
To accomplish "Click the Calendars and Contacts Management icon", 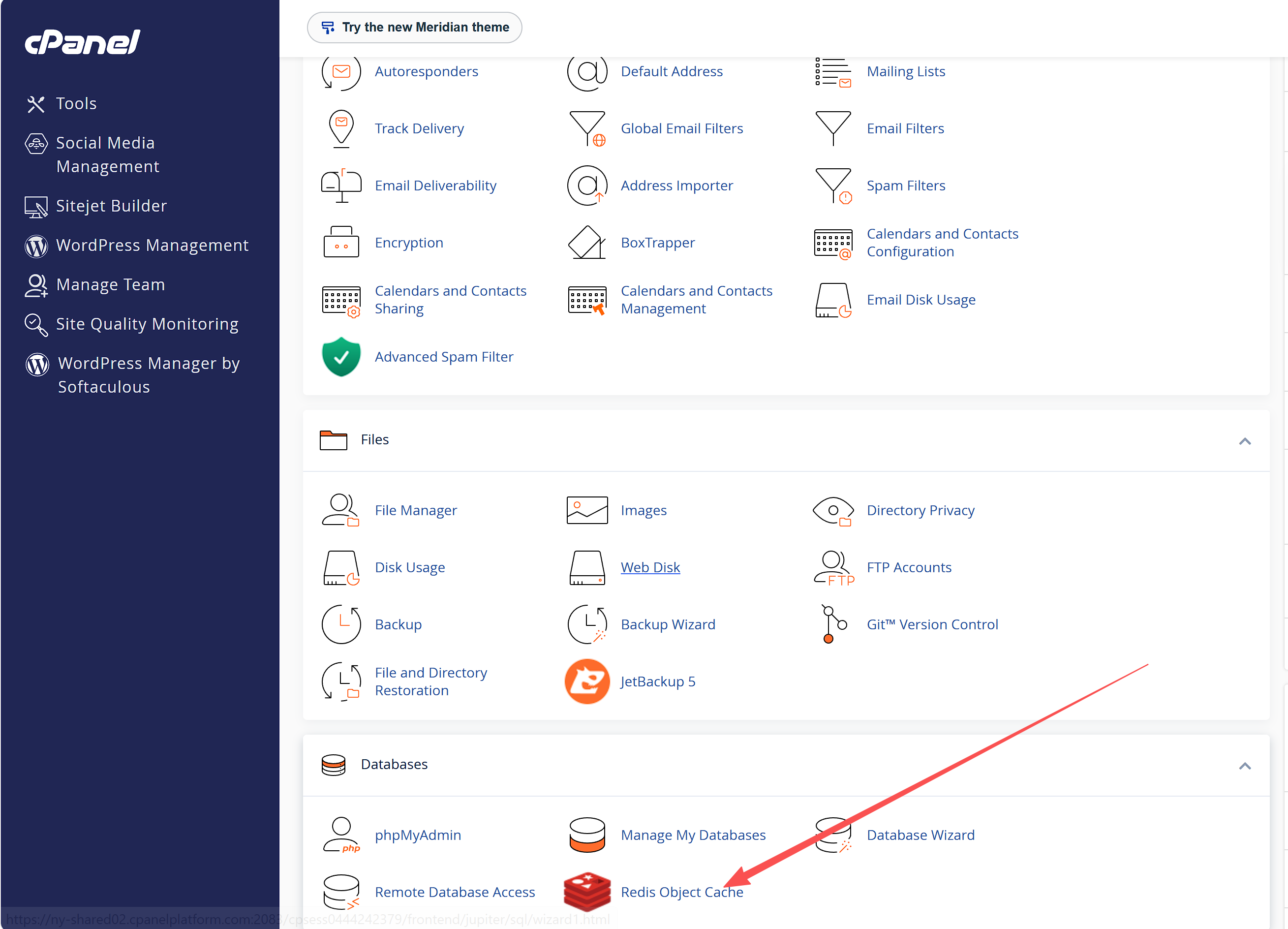I will tap(587, 300).
